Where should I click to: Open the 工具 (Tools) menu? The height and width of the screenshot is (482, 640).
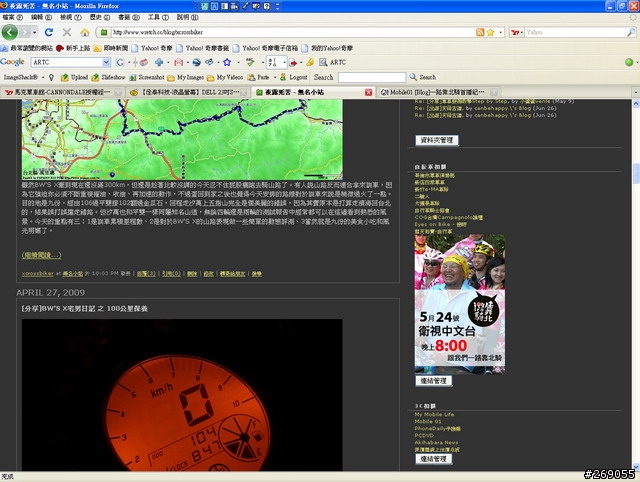158,17
